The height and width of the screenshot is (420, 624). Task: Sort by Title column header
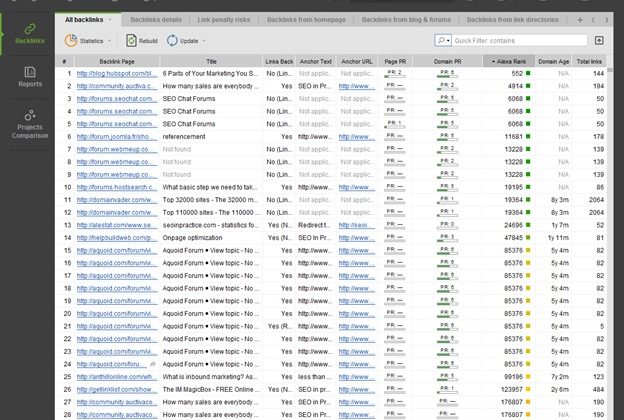click(211, 61)
